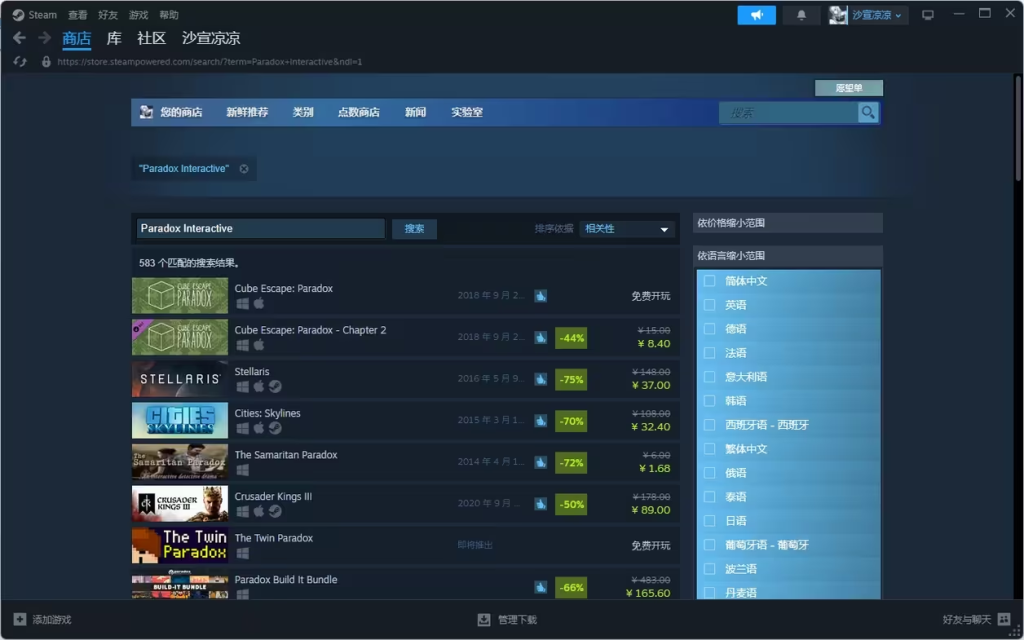Click the Paradox Interactive search term field

pyautogui.click(x=261, y=229)
